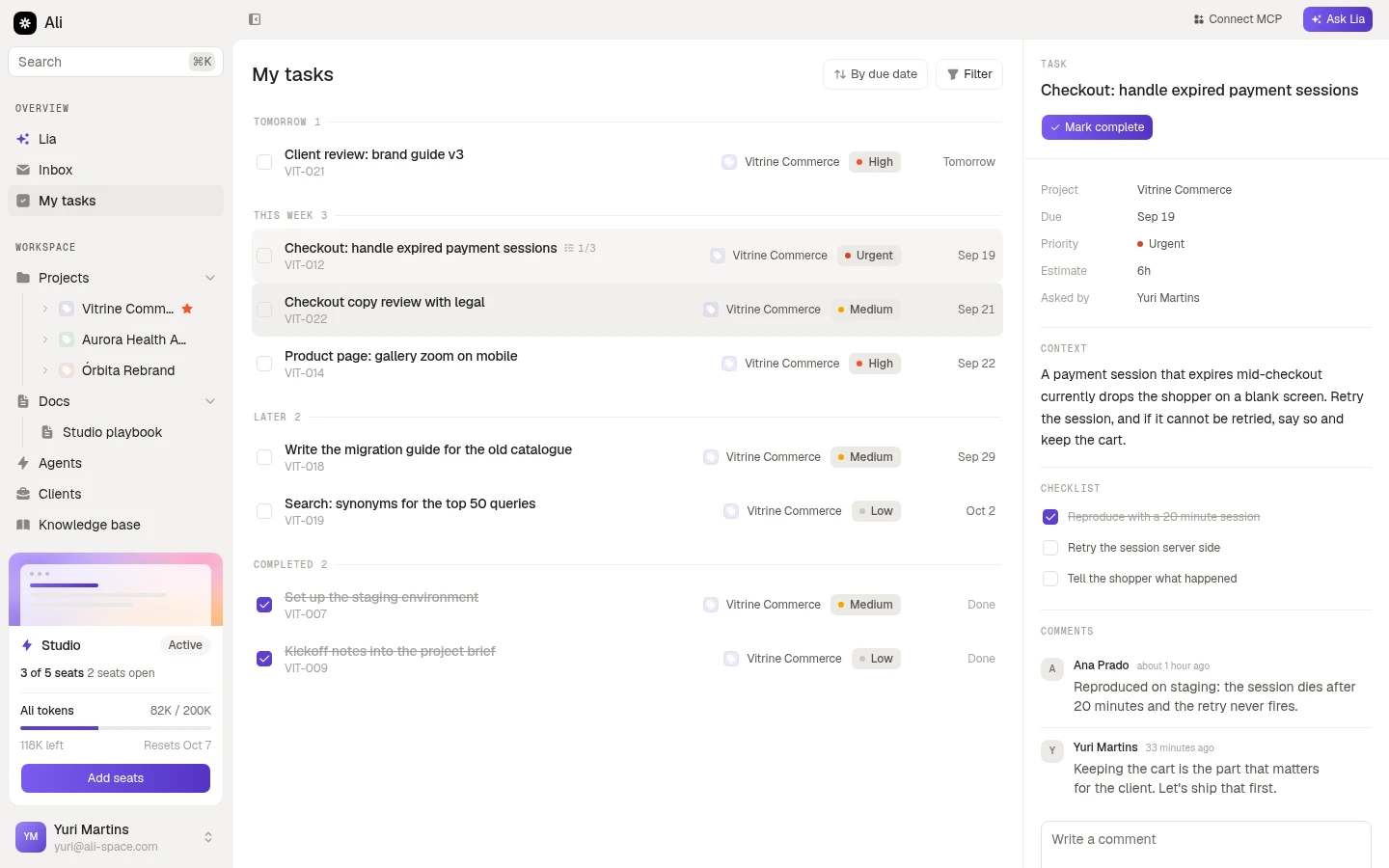Check off Checkout copy review with legal
The image size is (1389, 868).
pyautogui.click(x=264, y=310)
